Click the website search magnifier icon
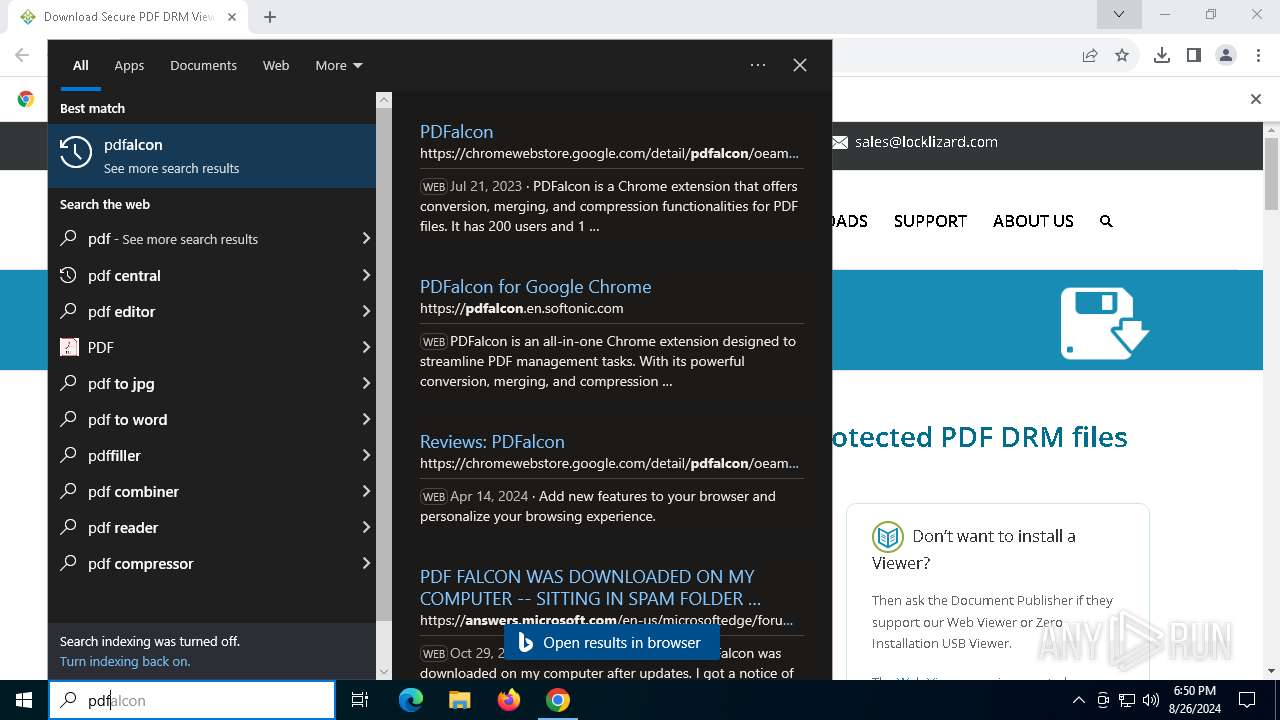The width and height of the screenshot is (1280, 720). point(1106,221)
